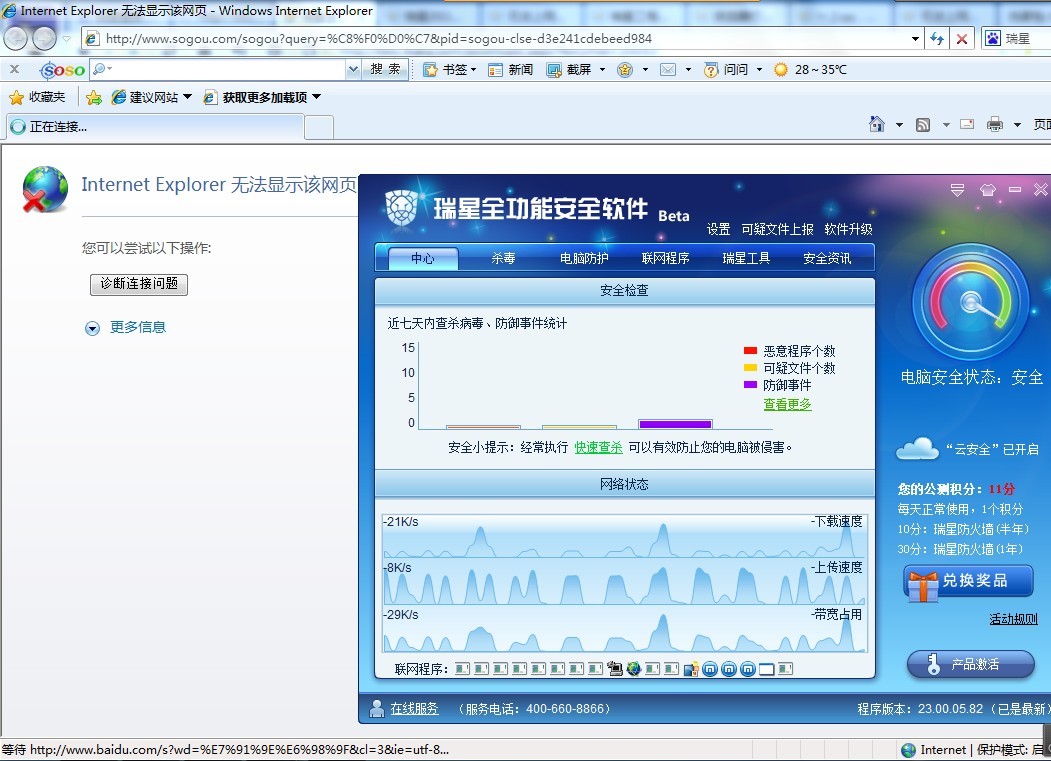This screenshot has height=761, width=1051.
Task: Go back with the IE Back arrow
Action: (15, 38)
